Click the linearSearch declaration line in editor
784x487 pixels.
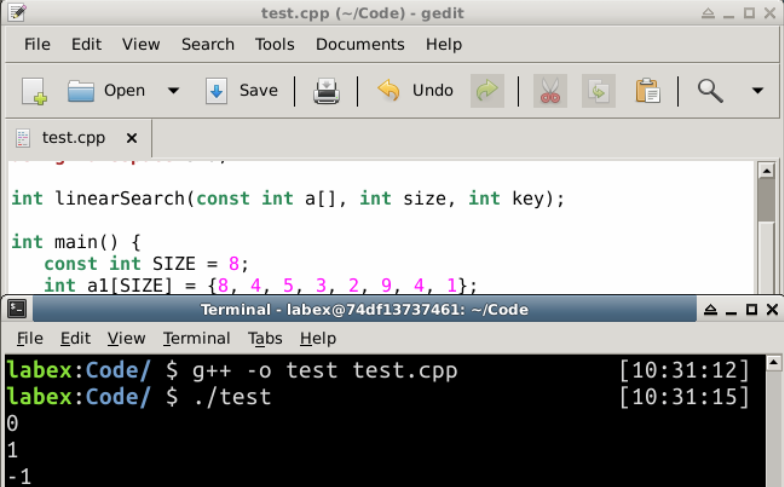point(288,198)
